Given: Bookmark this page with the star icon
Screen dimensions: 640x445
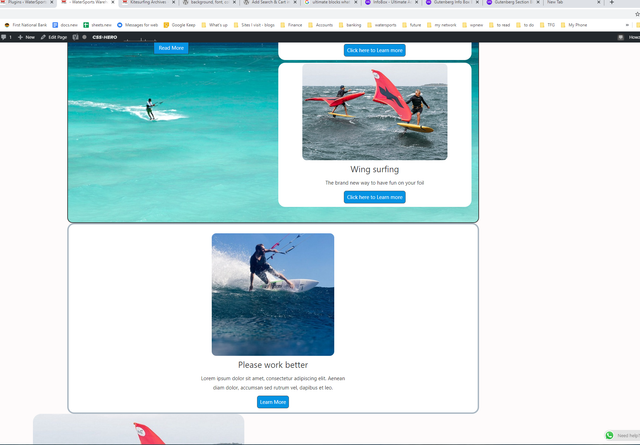Looking at the screenshot, I should tap(637, 14).
